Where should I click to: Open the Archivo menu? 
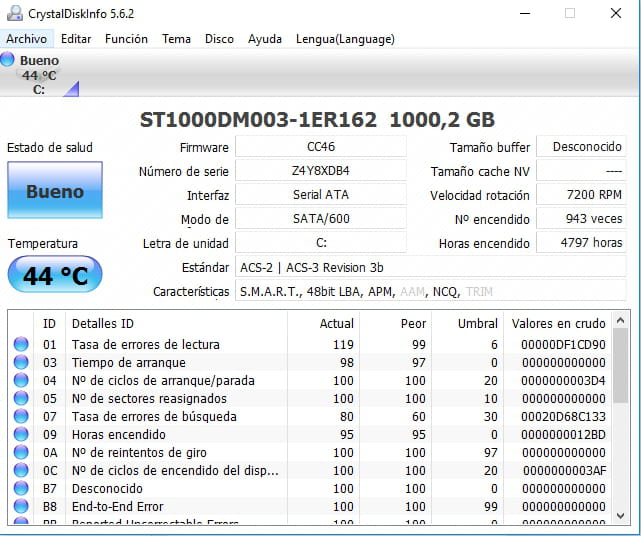click(27, 39)
